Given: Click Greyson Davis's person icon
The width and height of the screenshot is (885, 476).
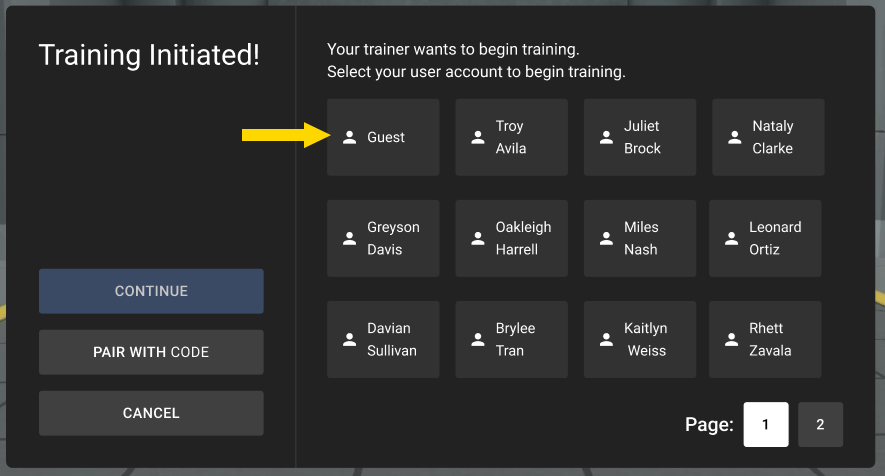Looking at the screenshot, I should coord(349,238).
